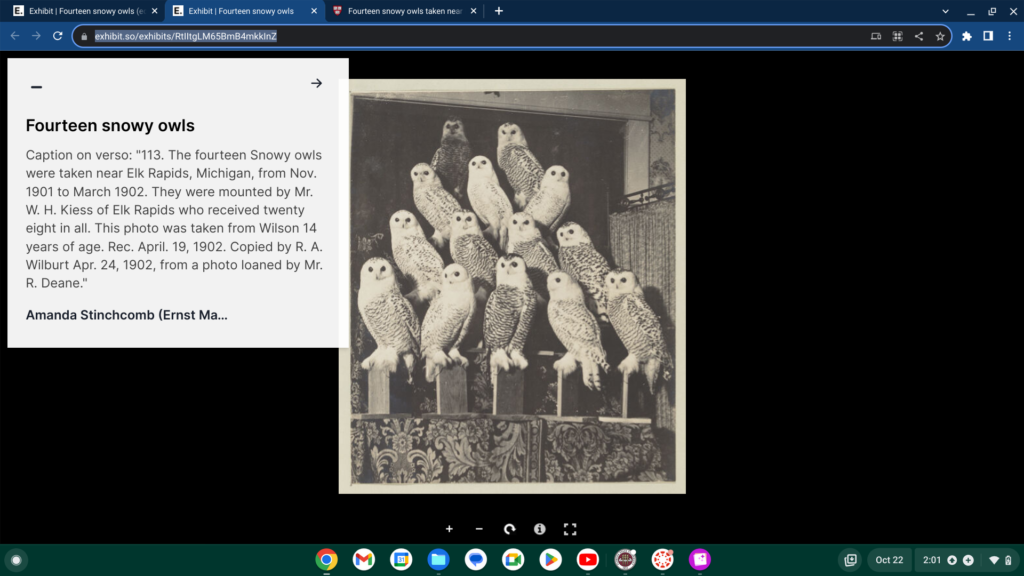Cast or send page to devices icon
Screen dimensions: 1024x576
coord(876,37)
